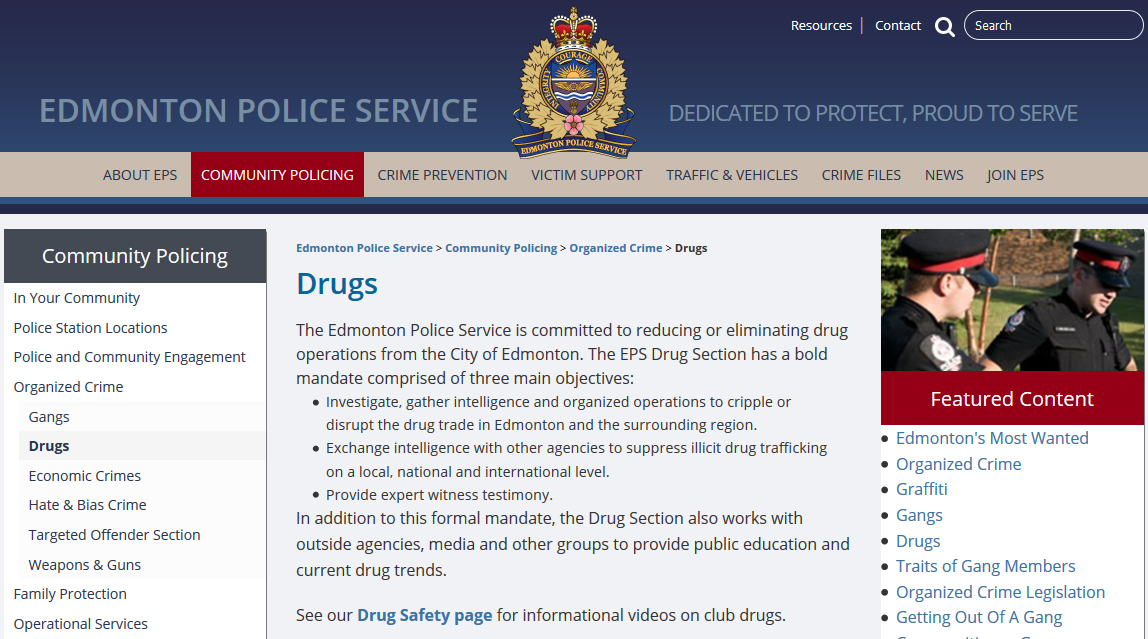
Task: Open the Crime Files menu
Action: (861, 175)
